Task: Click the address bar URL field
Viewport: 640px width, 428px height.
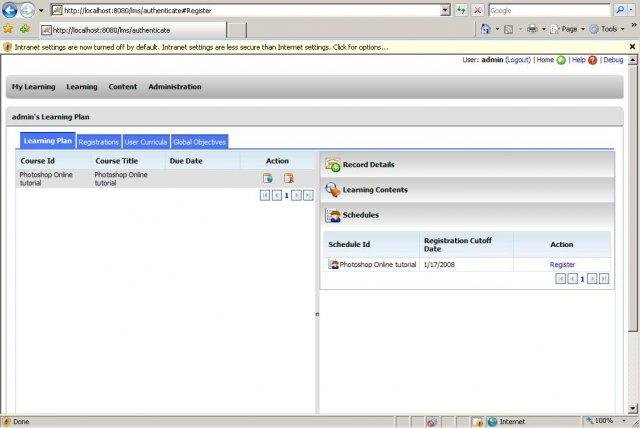Action: click(245, 11)
